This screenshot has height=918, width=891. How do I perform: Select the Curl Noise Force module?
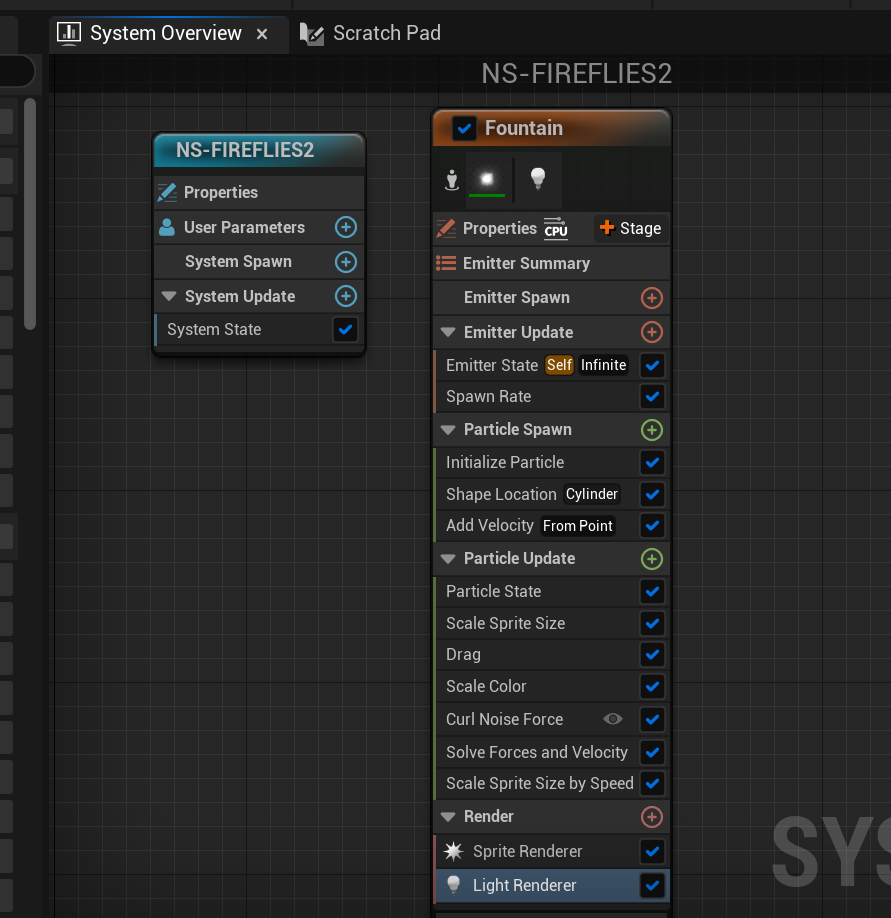click(x=551, y=719)
